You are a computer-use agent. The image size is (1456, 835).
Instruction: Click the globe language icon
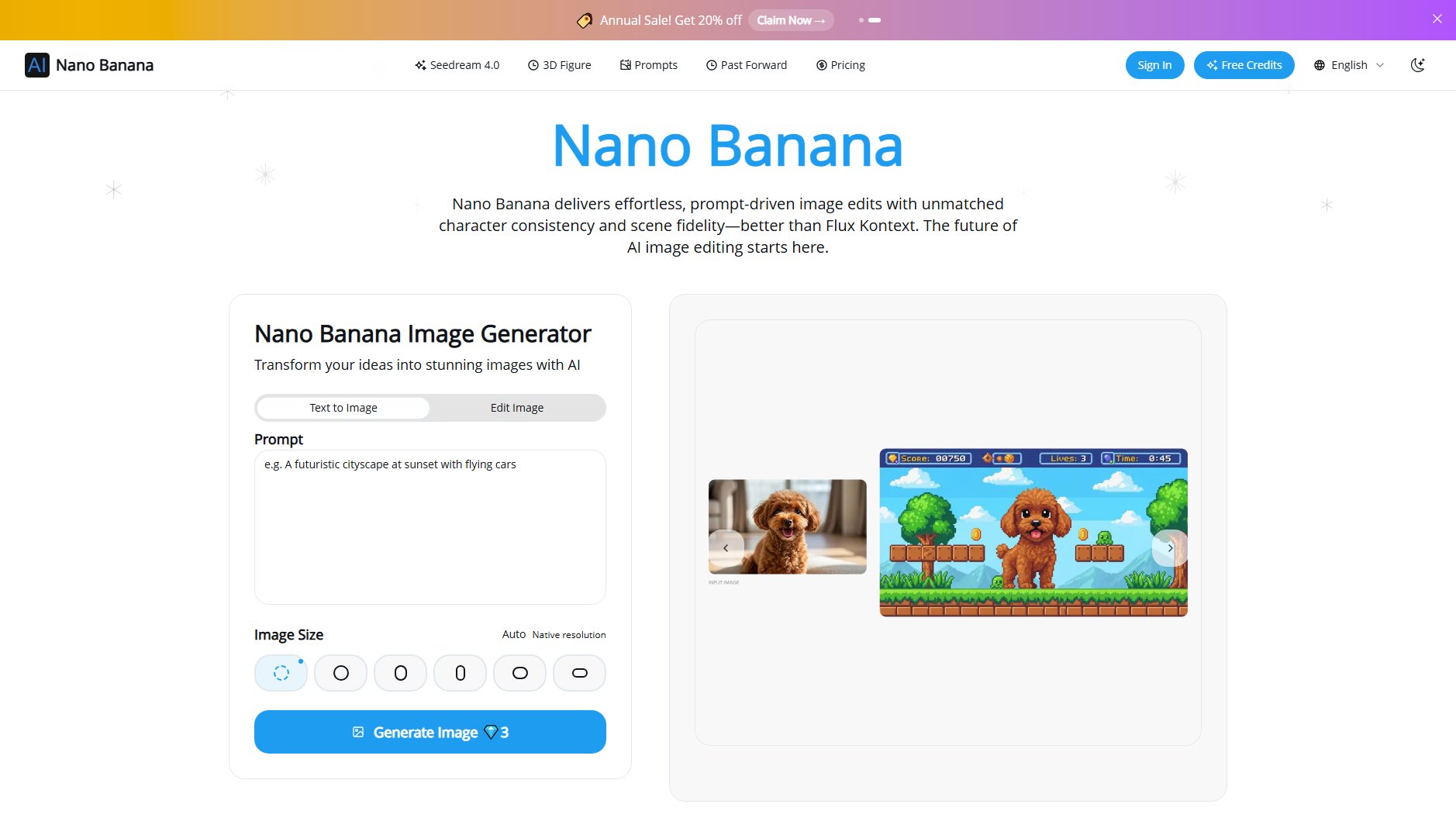pos(1320,65)
